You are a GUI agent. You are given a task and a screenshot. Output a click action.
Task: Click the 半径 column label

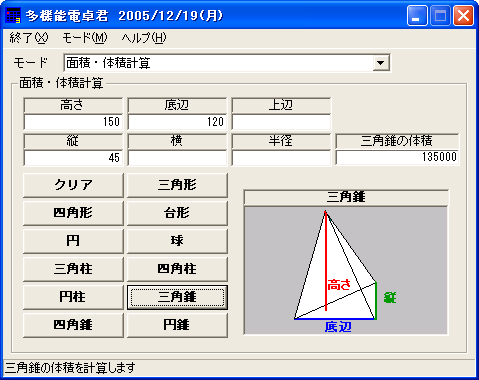(x=281, y=141)
